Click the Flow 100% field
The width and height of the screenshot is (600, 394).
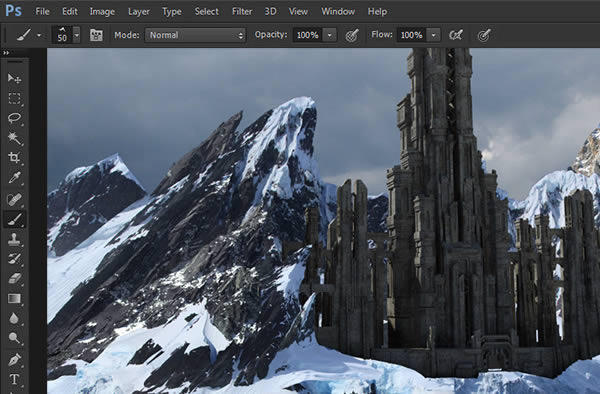click(x=411, y=35)
